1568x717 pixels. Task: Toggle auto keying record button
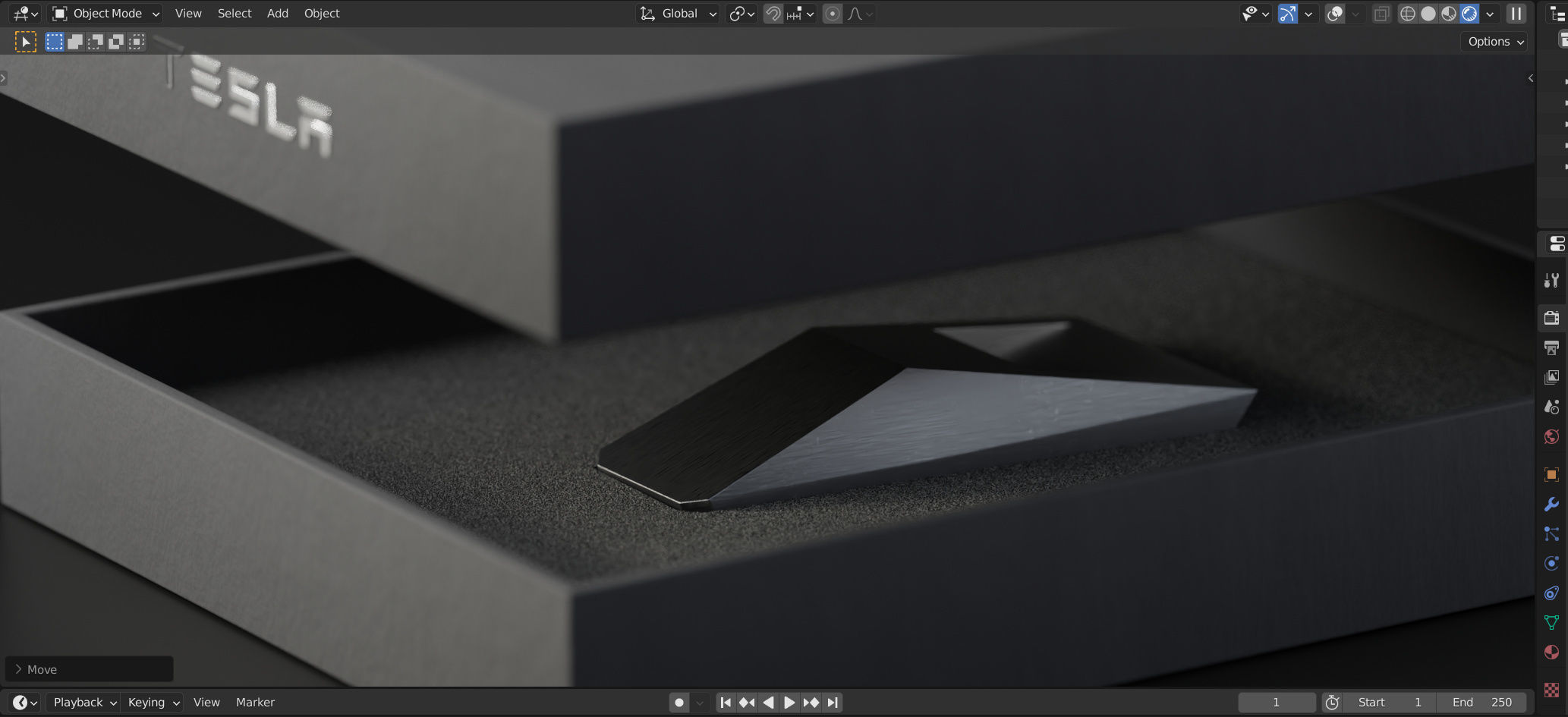click(679, 703)
